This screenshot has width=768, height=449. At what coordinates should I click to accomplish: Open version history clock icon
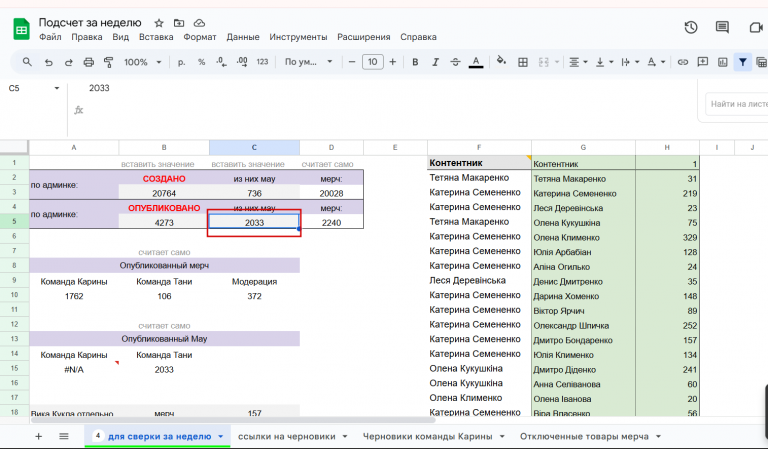tap(691, 27)
